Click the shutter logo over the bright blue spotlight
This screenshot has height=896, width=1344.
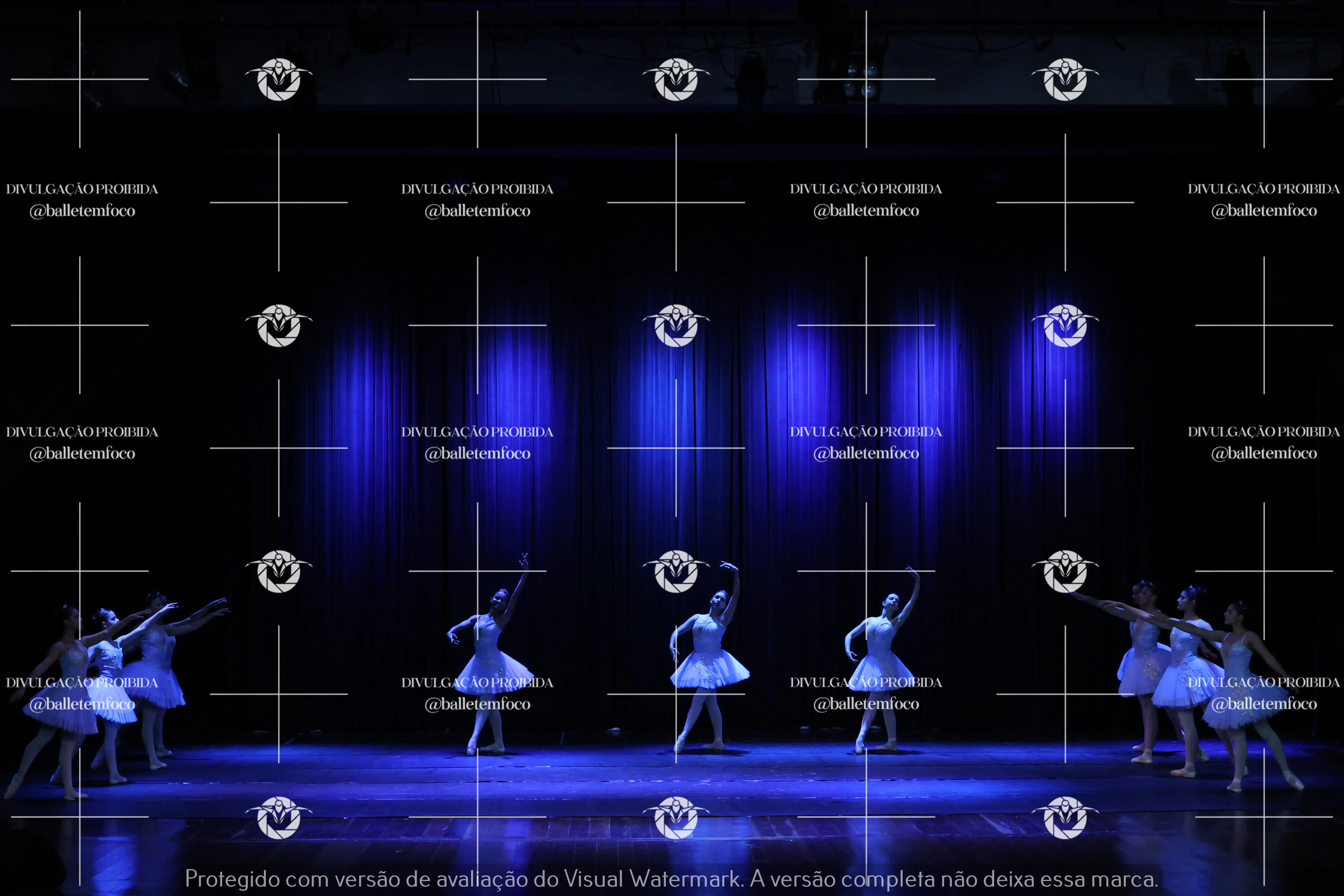coord(1065,325)
